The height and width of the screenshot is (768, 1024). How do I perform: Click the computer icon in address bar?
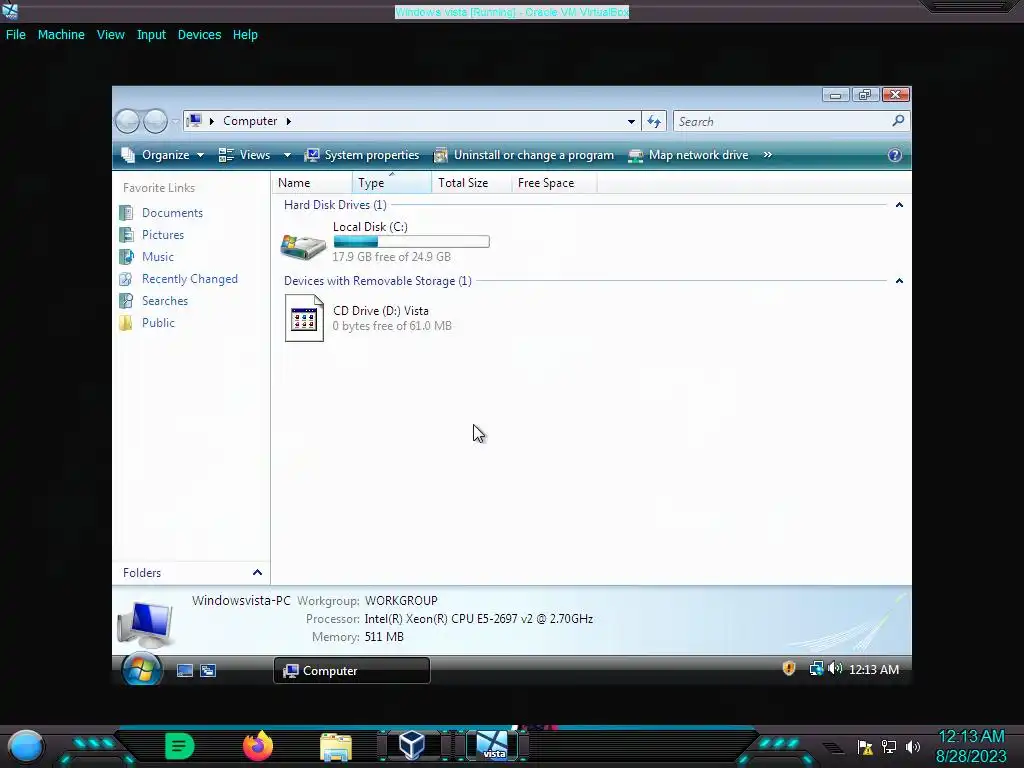[x=194, y=121]
